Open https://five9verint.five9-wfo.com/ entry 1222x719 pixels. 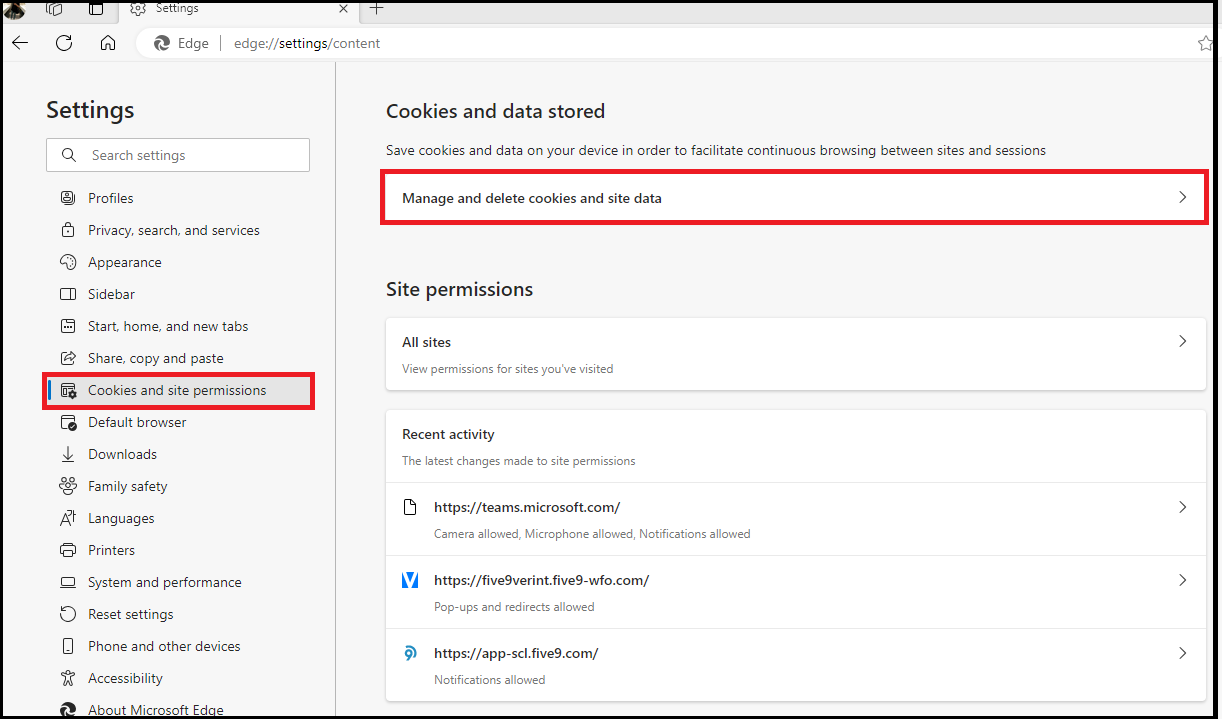tap(796, 592)
